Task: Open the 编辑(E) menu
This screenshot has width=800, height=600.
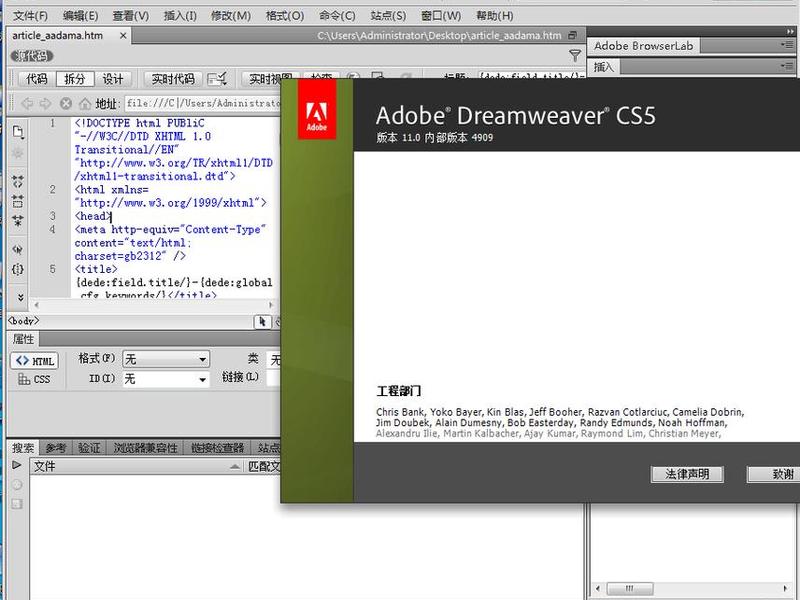Action: 80,16
